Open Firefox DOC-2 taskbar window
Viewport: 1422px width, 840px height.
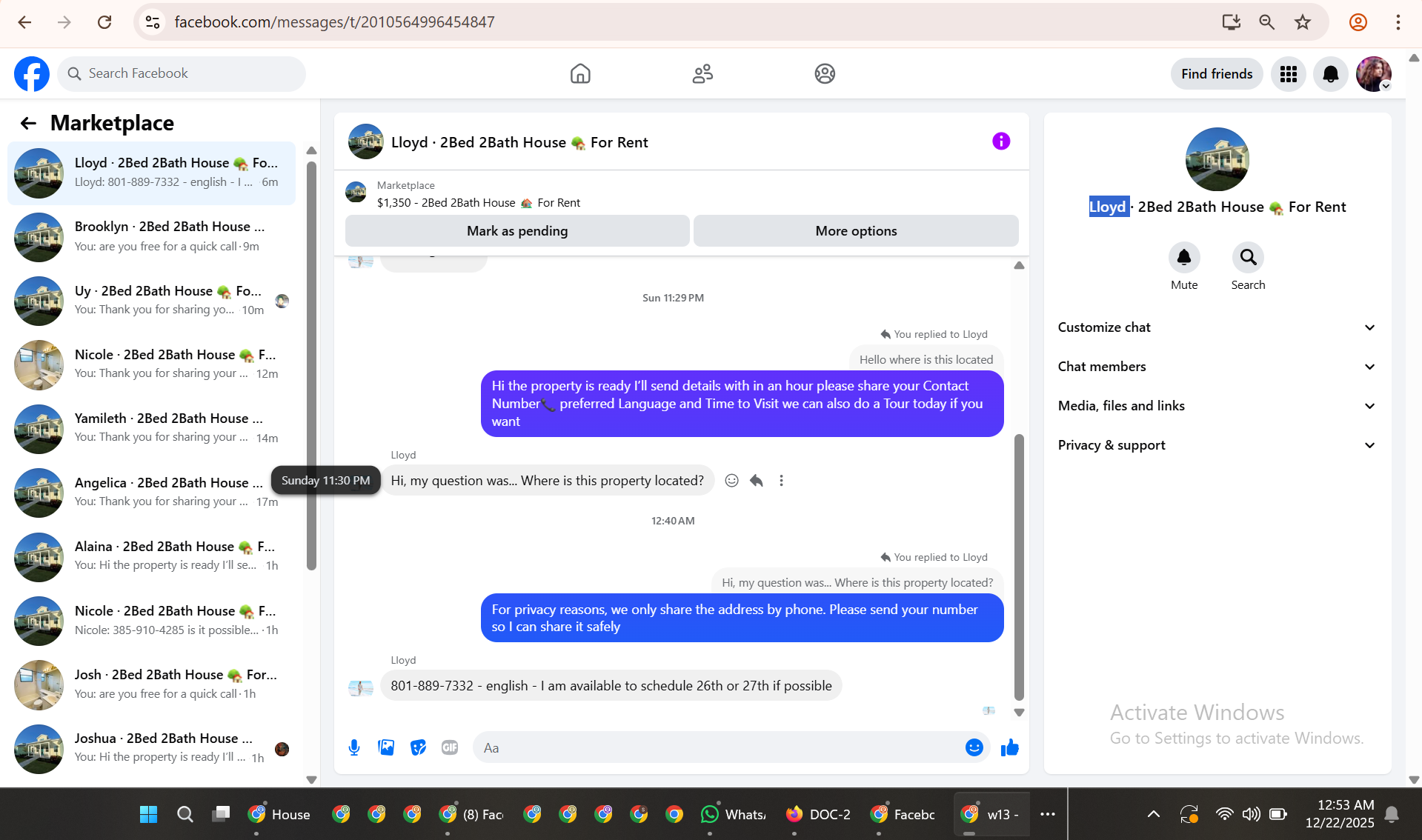click(819, 814)
